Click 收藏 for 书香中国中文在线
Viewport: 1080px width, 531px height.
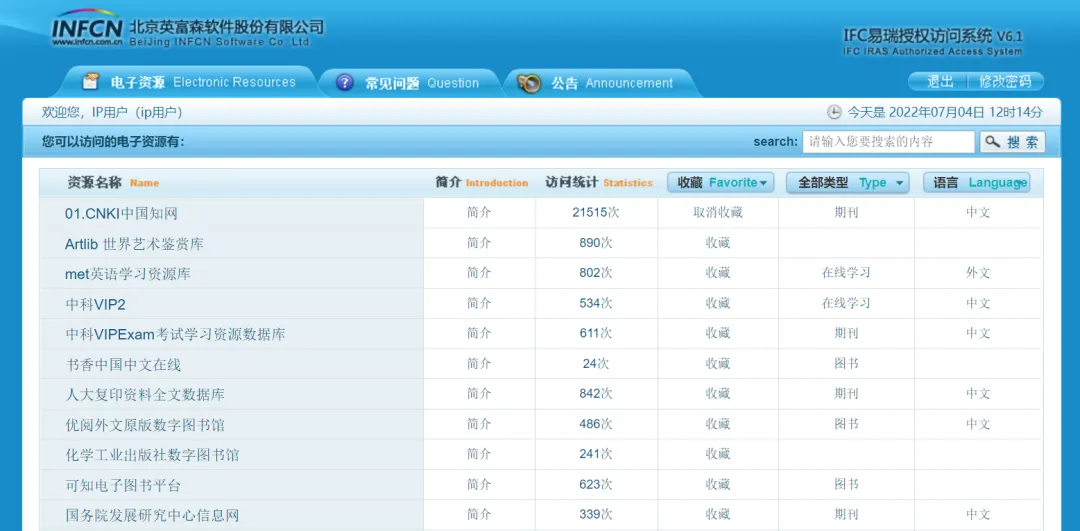pyautogui.click(x=718, y=364)
